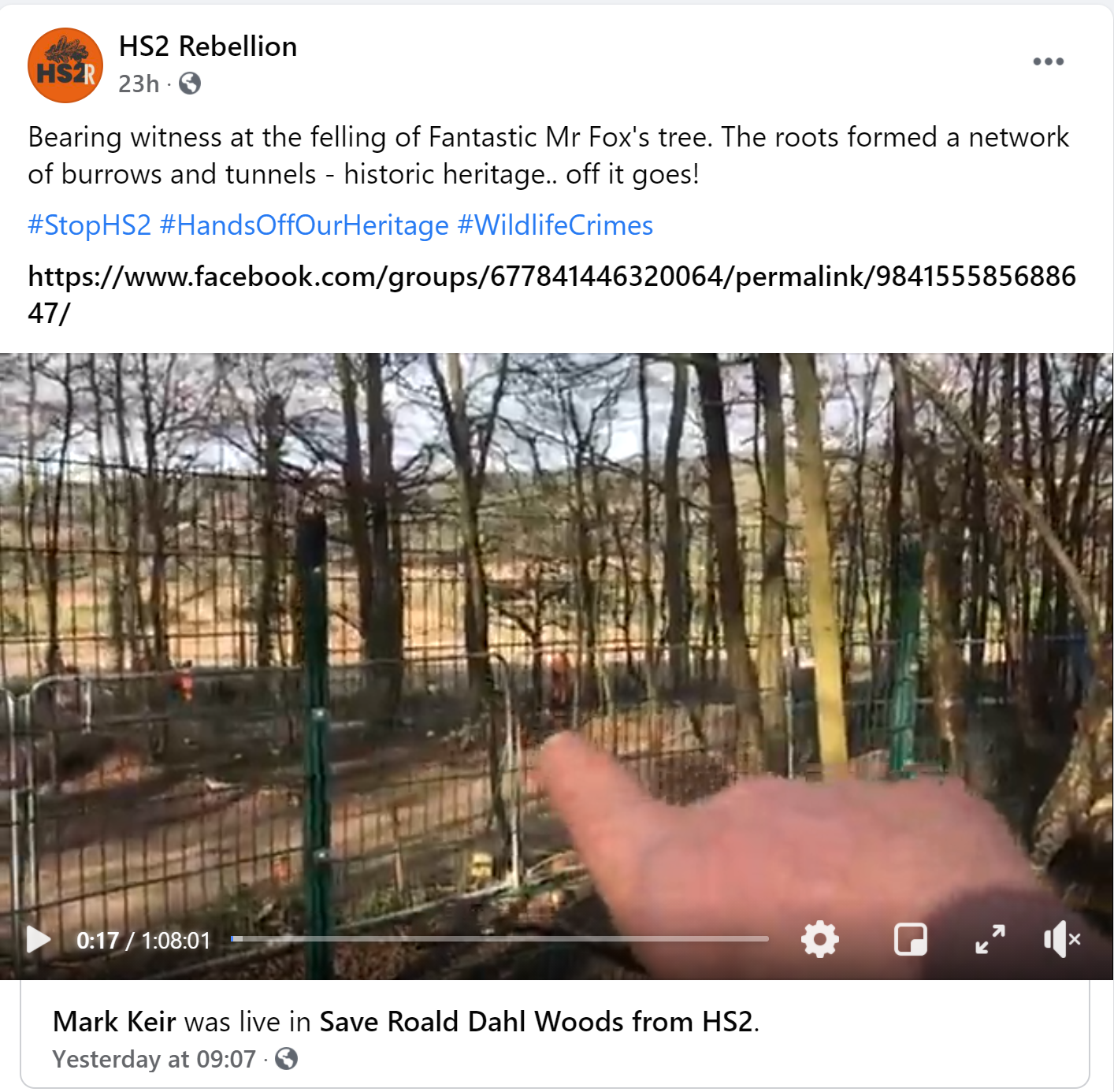1114x1092 pixels.
Task: Open video settings gear
Action: tap(820, 939)
